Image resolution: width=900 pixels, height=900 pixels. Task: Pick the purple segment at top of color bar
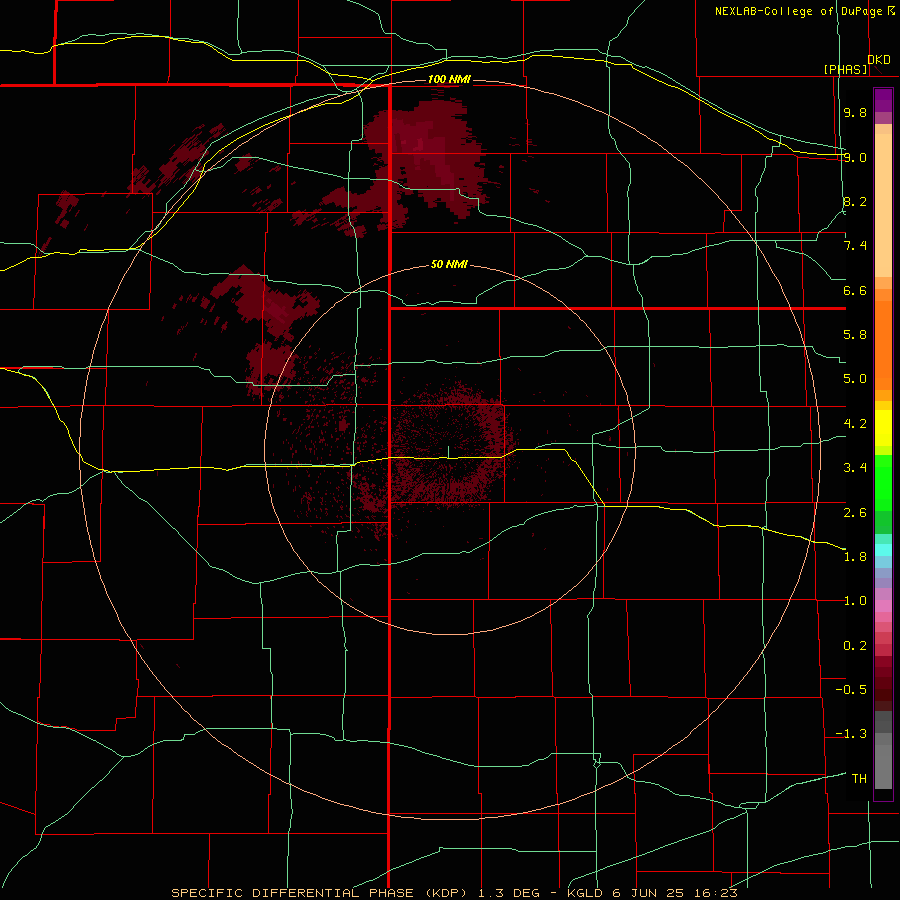coord(883,100)
